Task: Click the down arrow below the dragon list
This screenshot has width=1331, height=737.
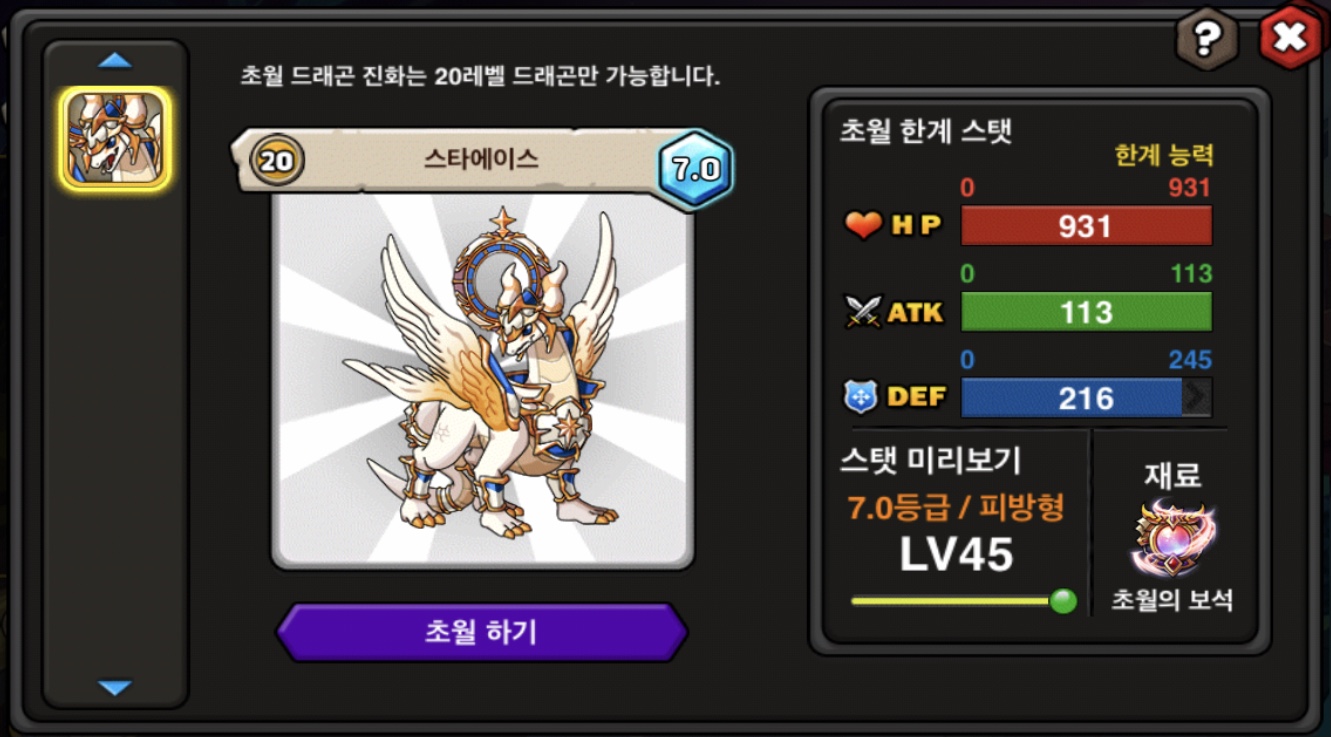Action: click(115, 687)
